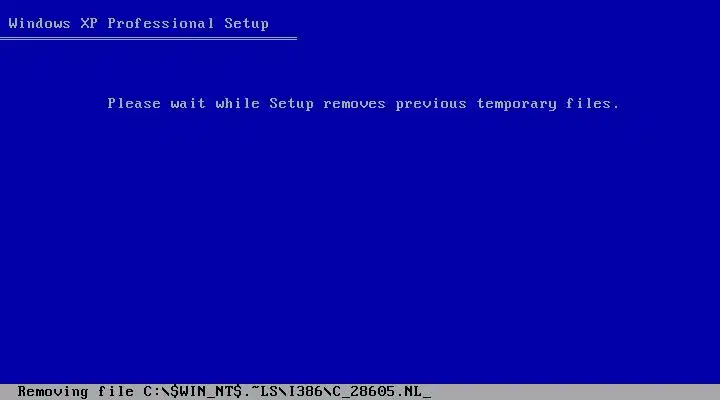The width and height of the screenshot is (720, 400).
Task: Select the XP text in the header
Action: click(x=89, y=23)
